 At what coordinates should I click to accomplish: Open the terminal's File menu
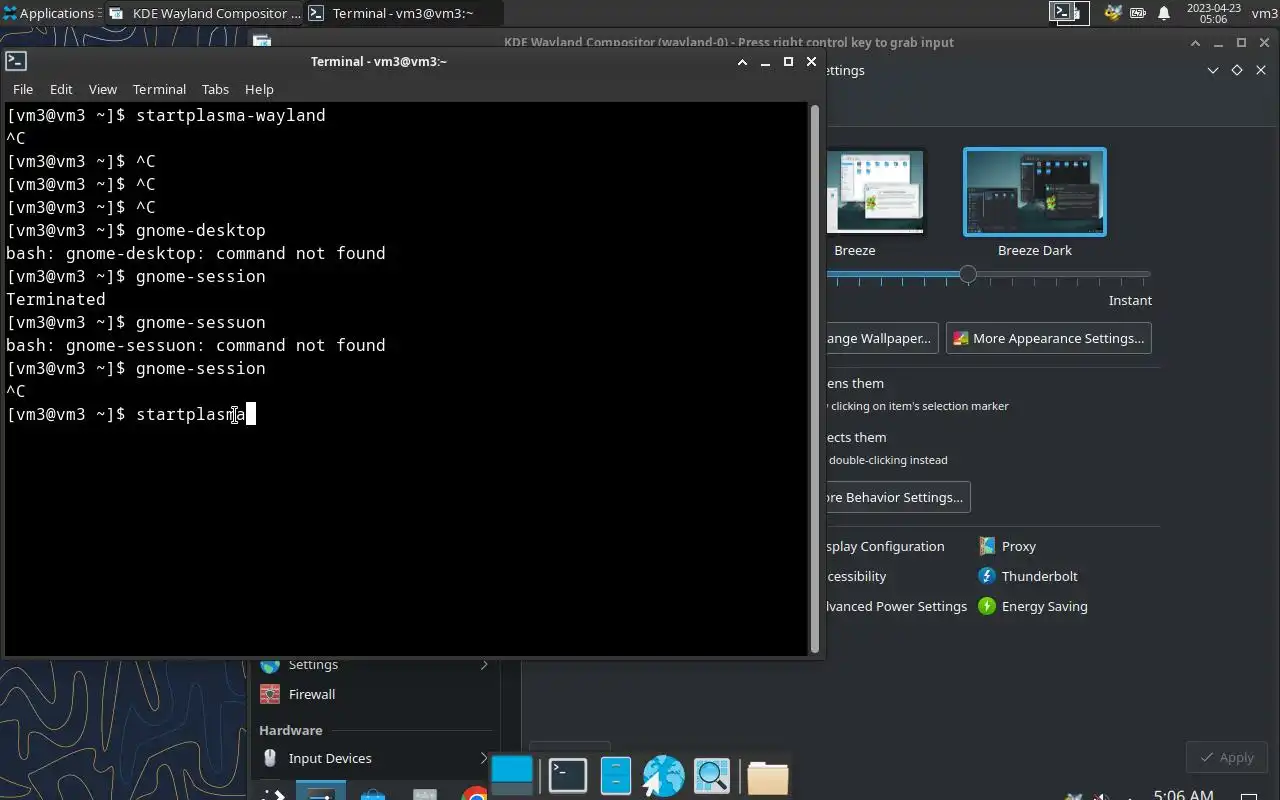[x=23, y=89]
